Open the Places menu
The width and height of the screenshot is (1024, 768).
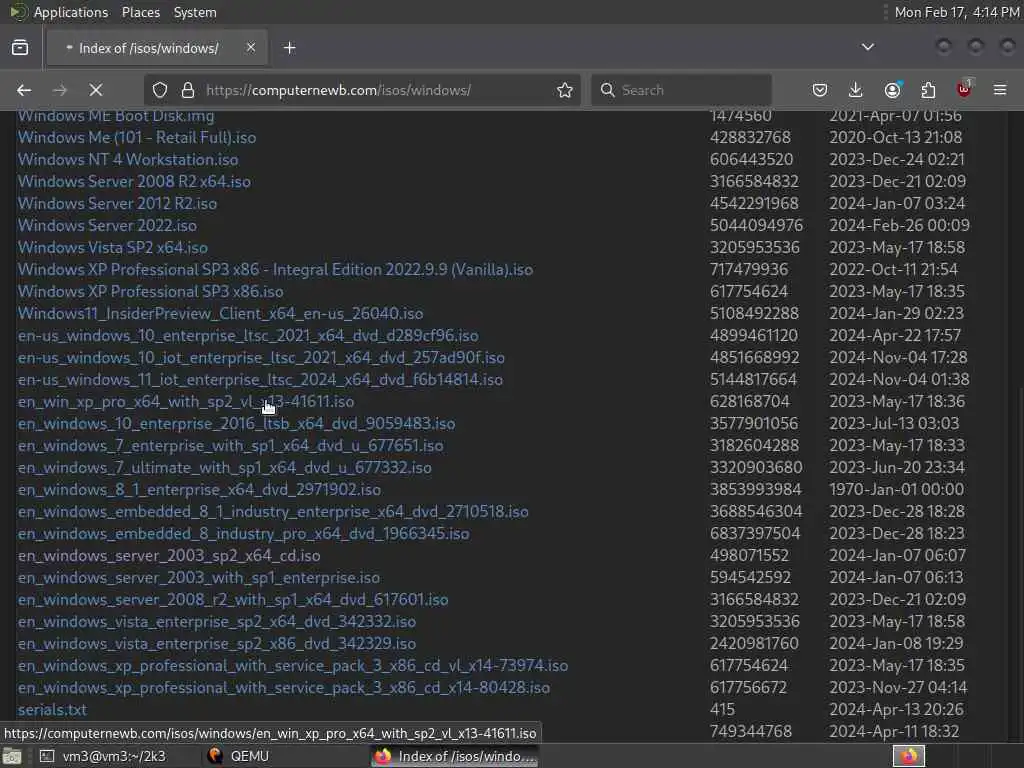[140, 12]
